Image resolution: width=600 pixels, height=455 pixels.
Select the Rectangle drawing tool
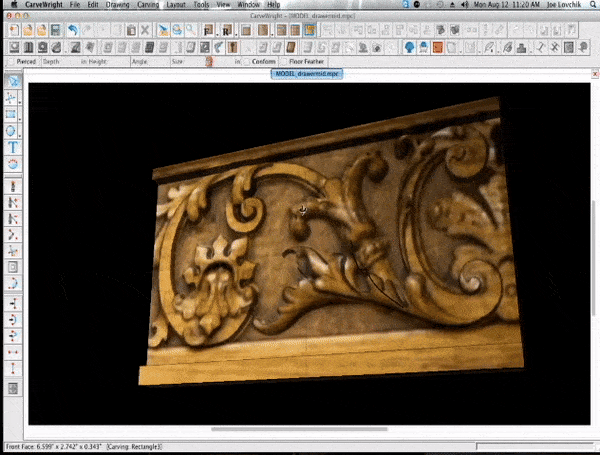[x=11, y=114]
